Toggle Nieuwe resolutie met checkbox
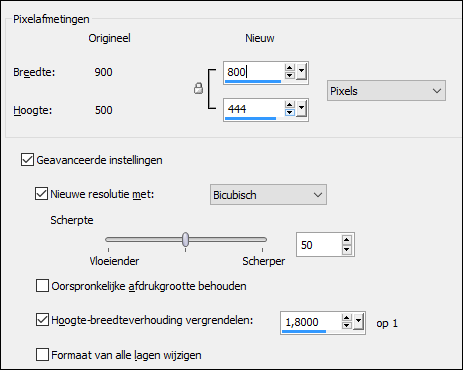463x370 pixels. click(41, 194)
